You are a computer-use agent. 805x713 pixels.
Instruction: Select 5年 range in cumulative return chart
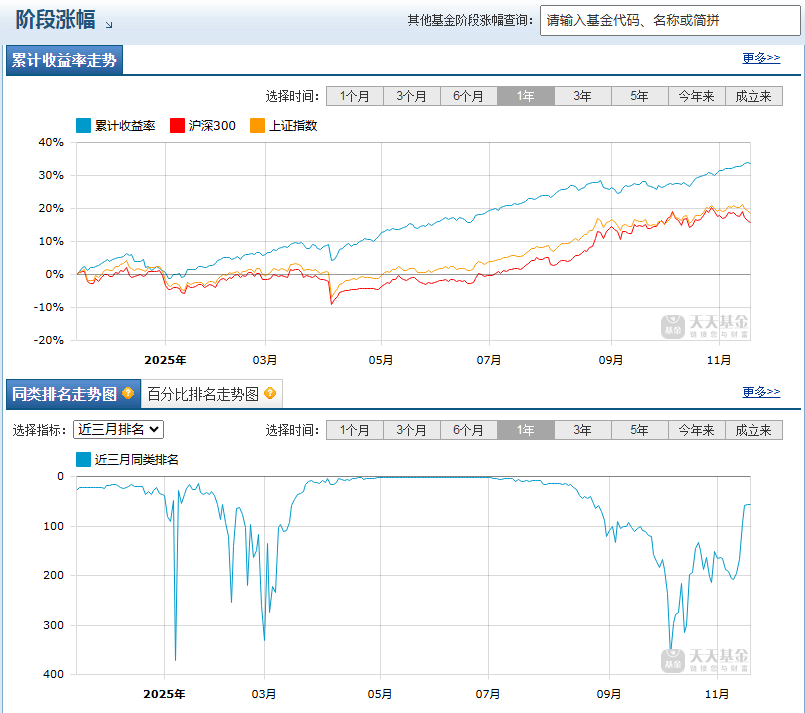[x=640, y=96]
